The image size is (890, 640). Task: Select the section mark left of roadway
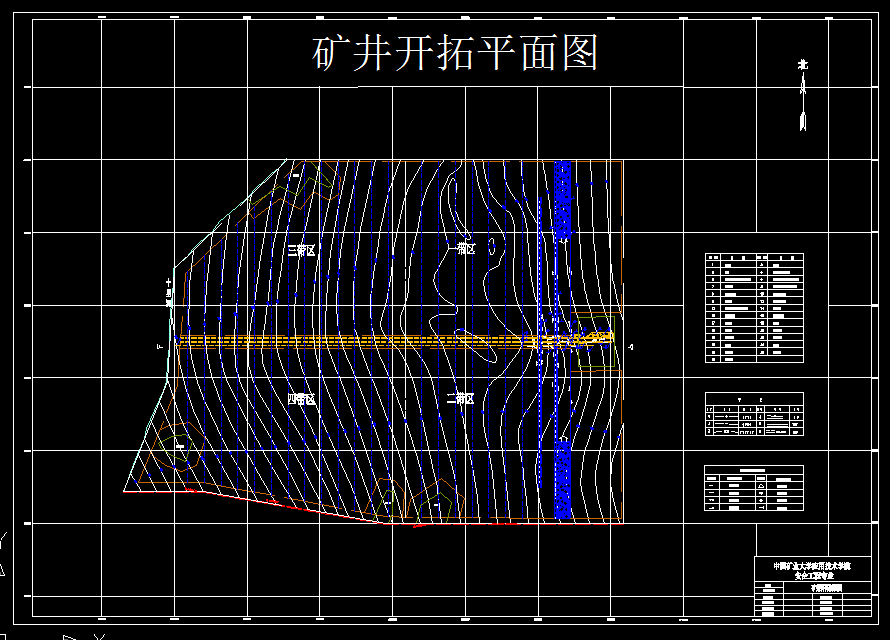click(x=160, y=346)
